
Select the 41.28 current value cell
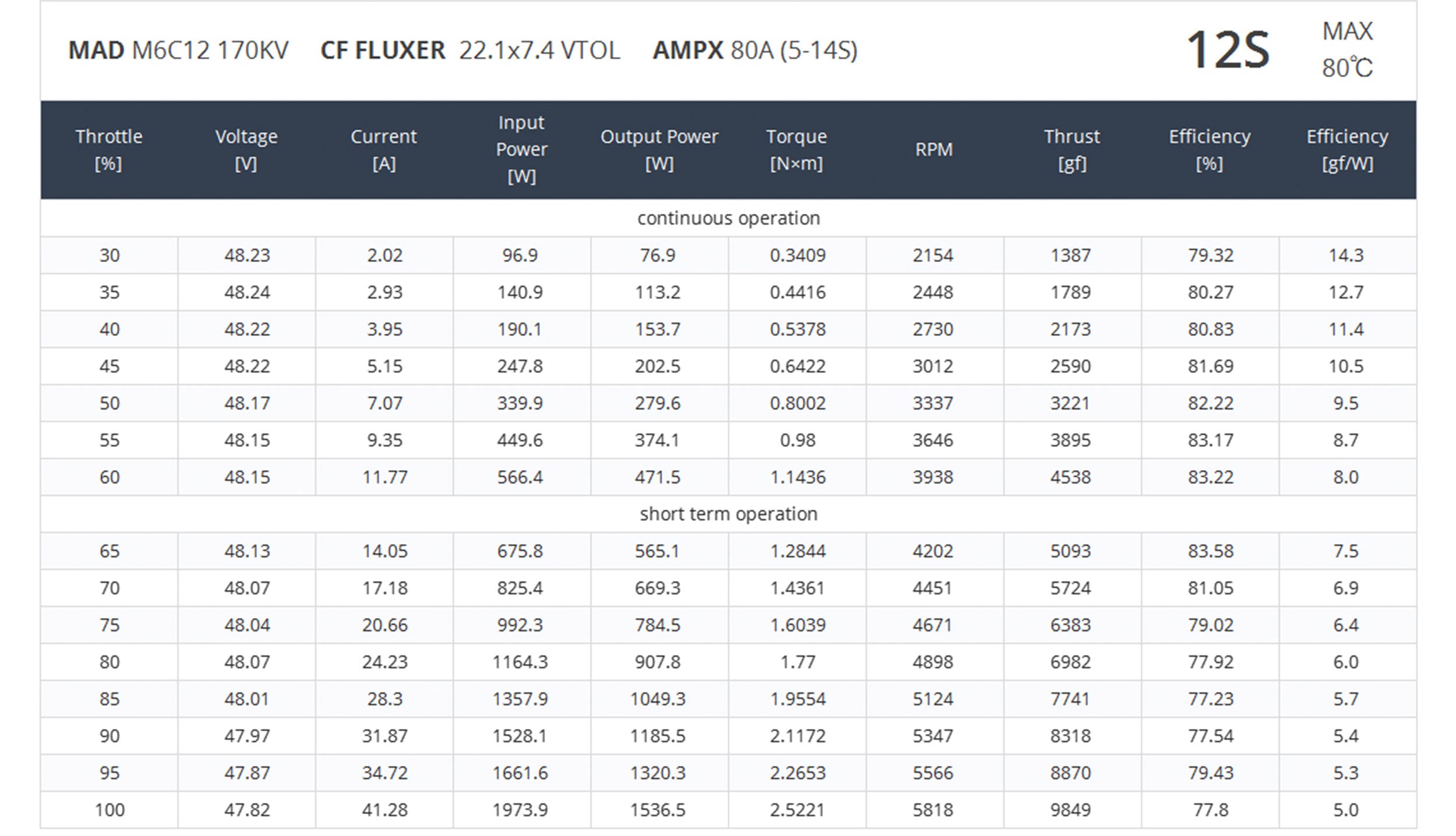[x=384, y=810]
